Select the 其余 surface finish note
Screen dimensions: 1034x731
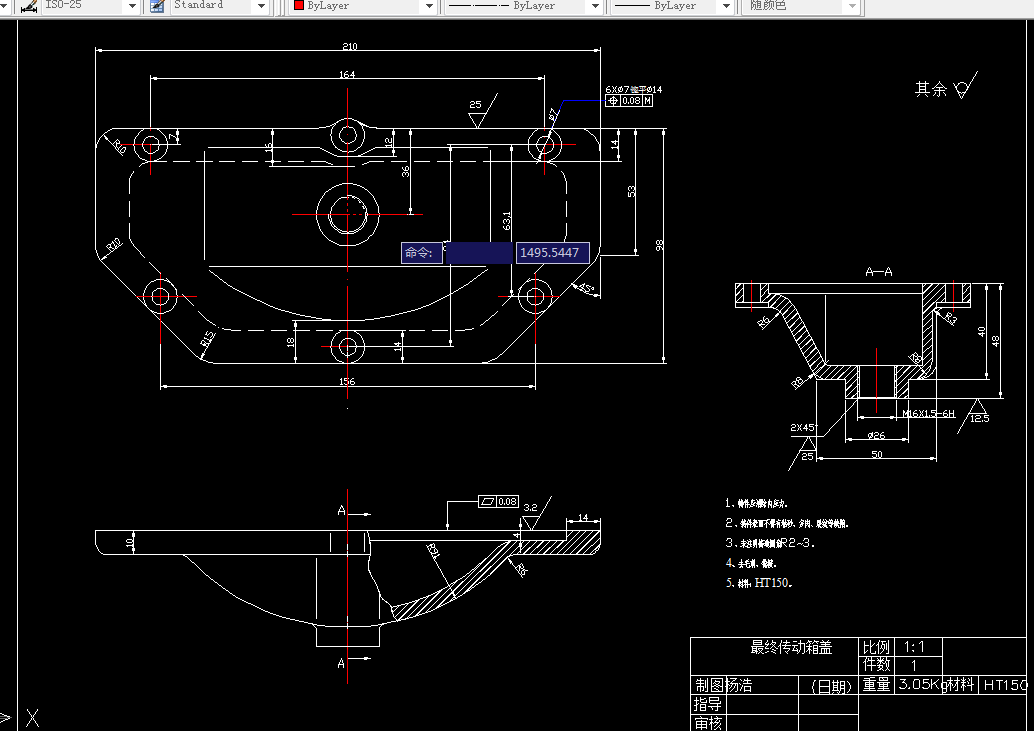coord(946,87)
